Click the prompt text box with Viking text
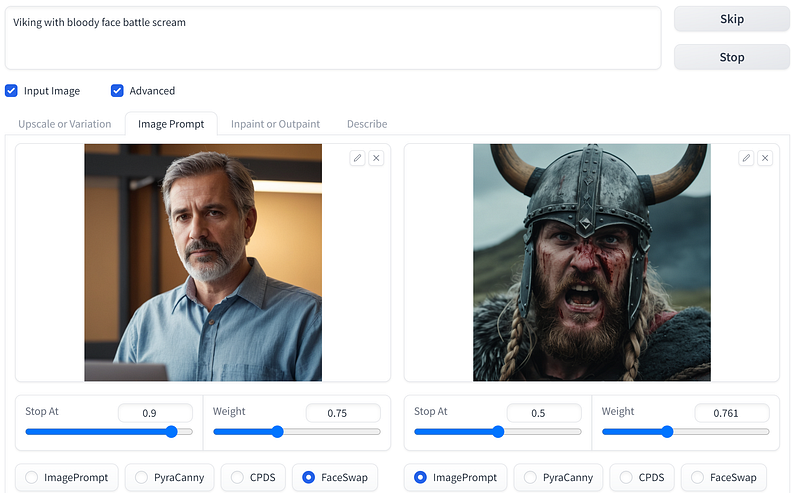 333,38
